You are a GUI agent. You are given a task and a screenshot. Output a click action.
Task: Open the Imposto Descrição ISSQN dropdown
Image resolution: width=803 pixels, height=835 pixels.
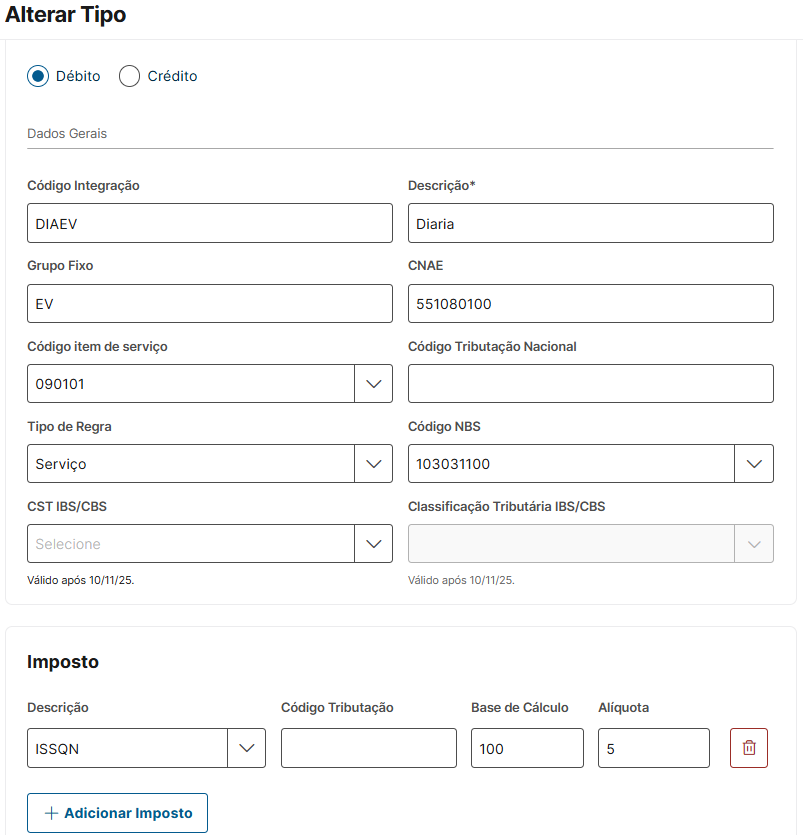[x=246, y=748]
